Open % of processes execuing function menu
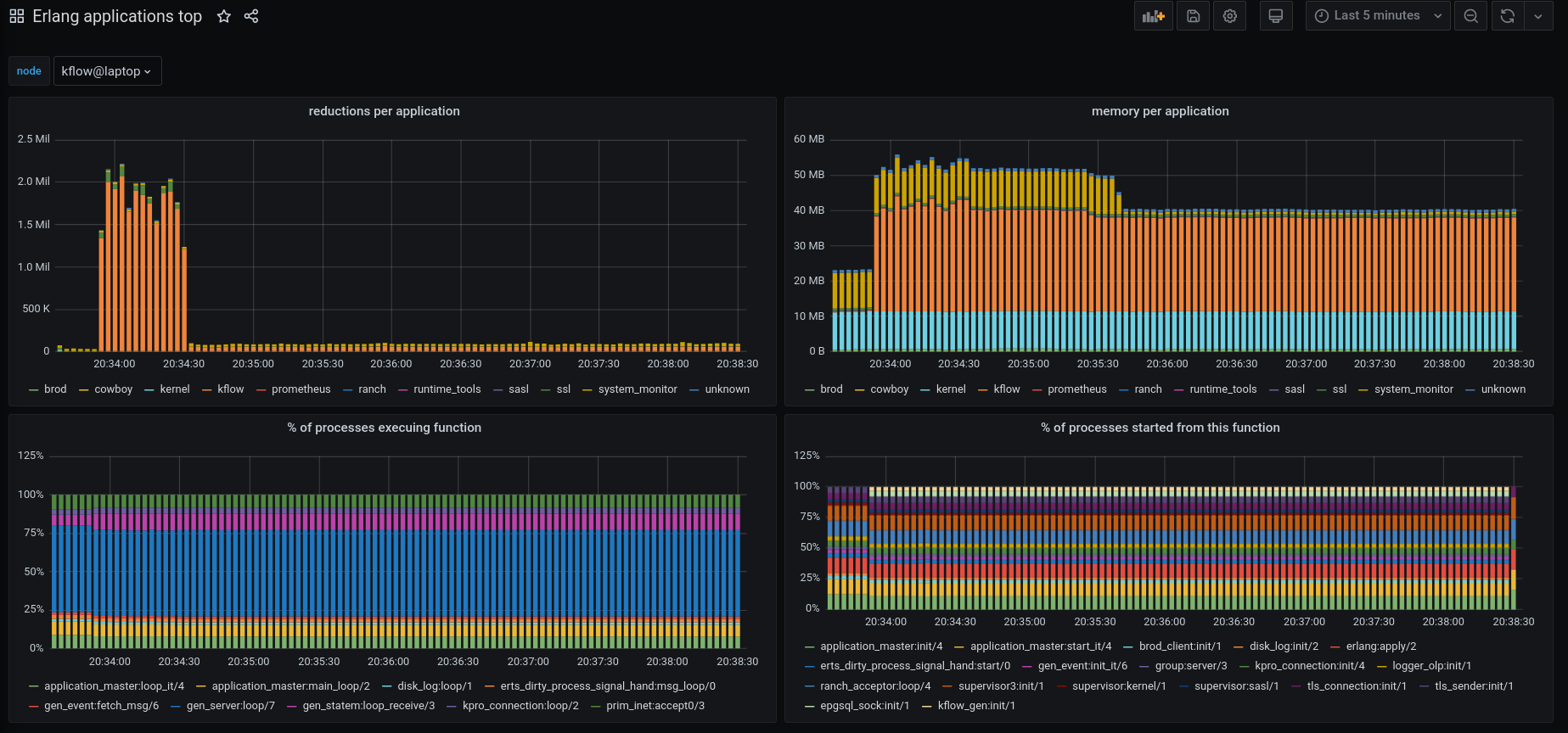 384,428
